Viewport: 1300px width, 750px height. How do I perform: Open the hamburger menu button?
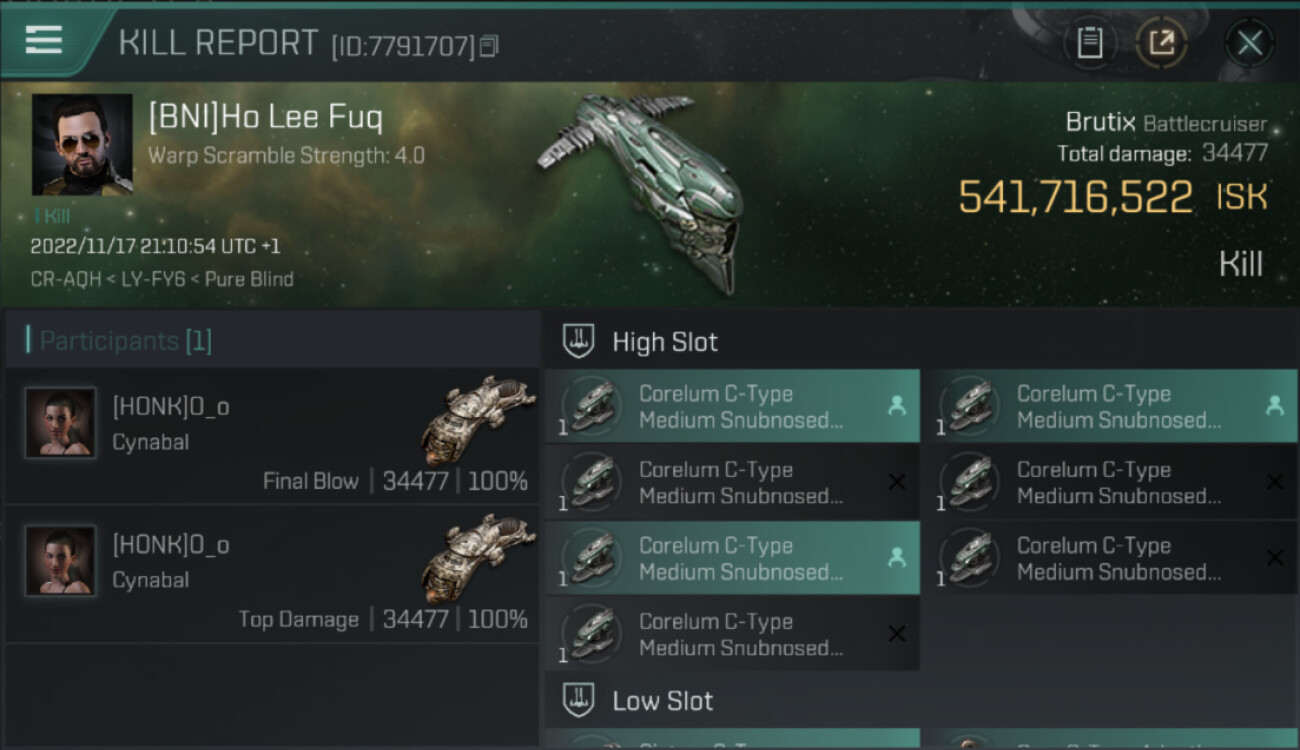[44, 40]
